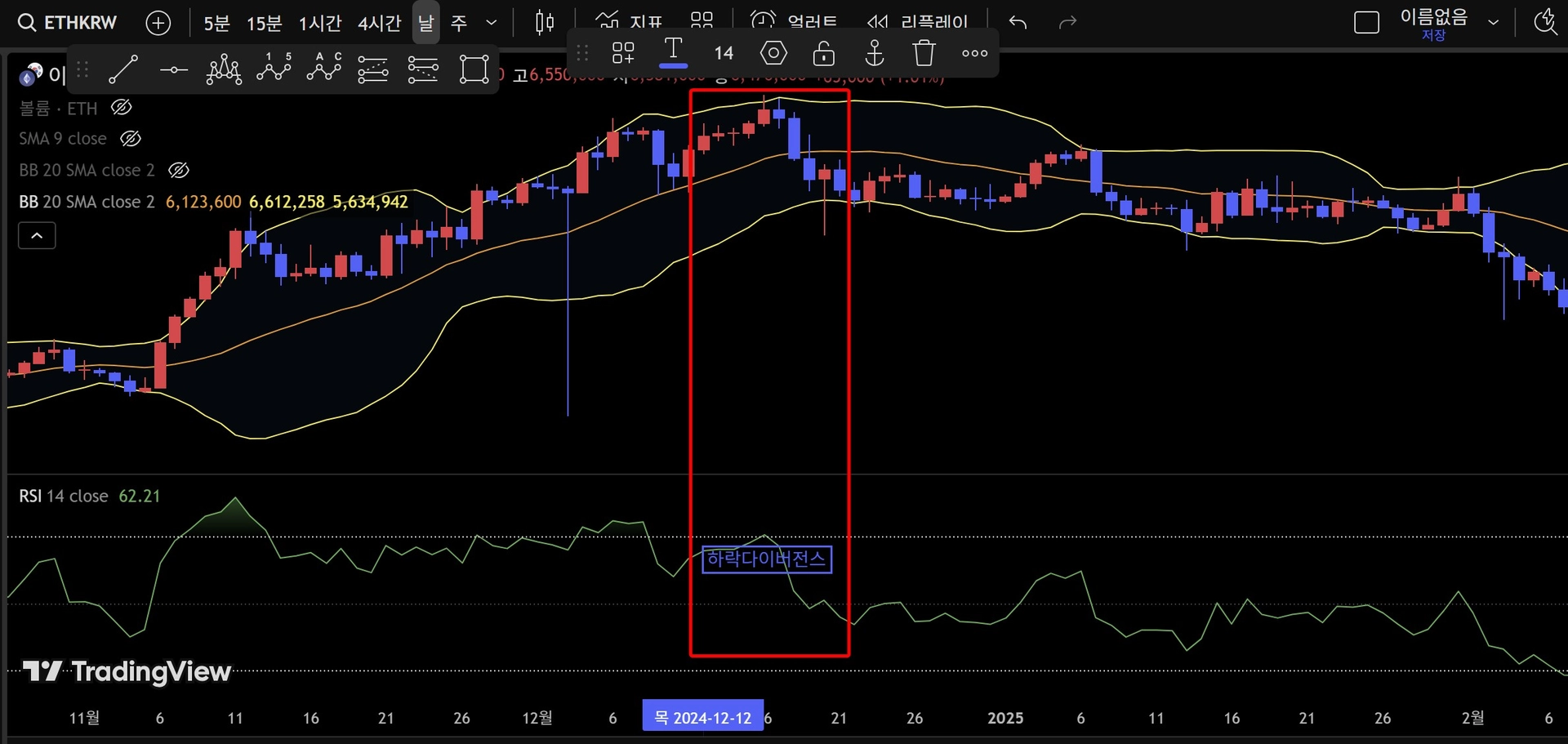Click the anchor icon in the drawing toolbar

pos(874,54)
